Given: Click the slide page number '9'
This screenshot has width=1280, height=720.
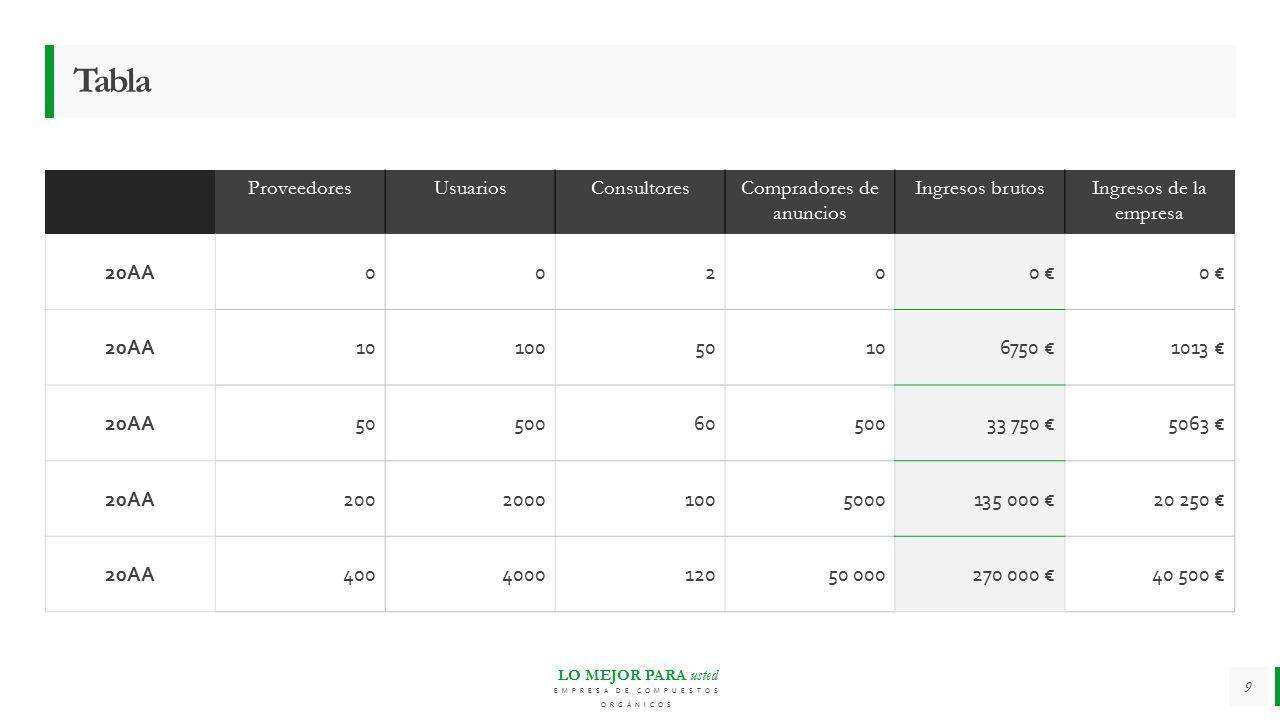Looking at the screenshot, I should 1248,687.
